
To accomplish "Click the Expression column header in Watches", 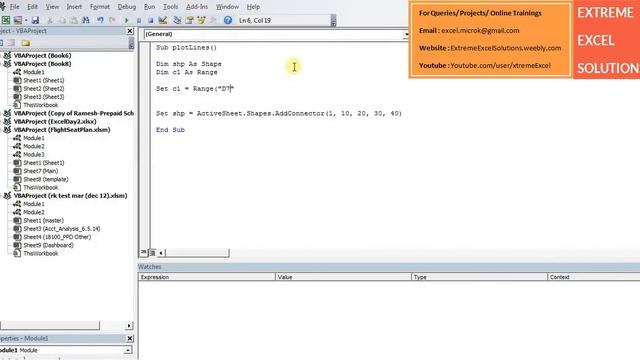I will click(207, 277).
